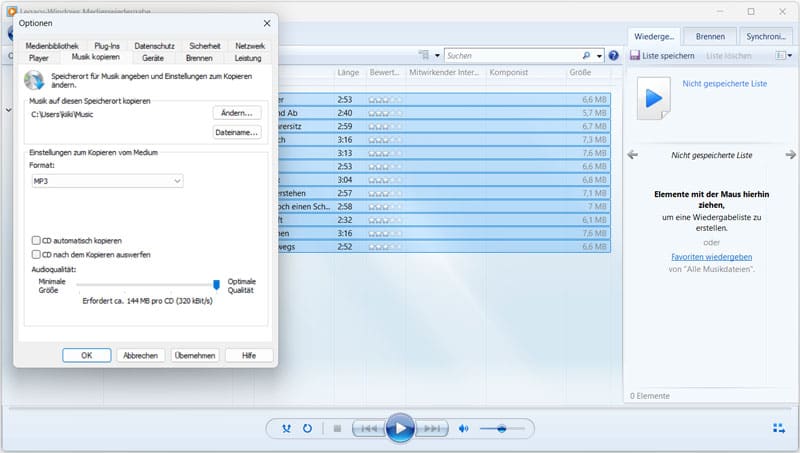
Task: Toggle shuffle in playback controls
Action: tap(287, 428)
